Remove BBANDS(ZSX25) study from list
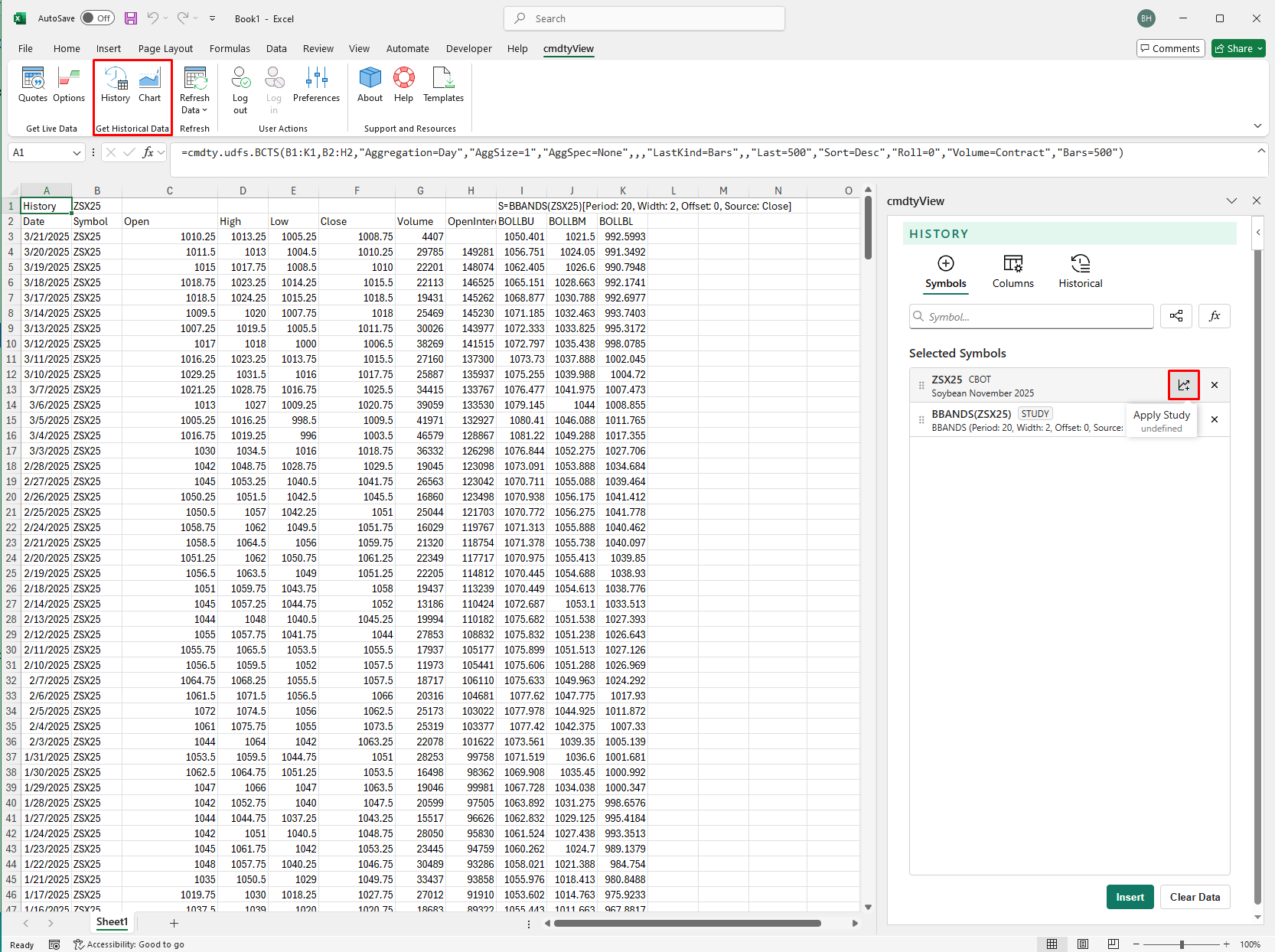This screenshot has width=1275, height=952. pos(1215,419)
